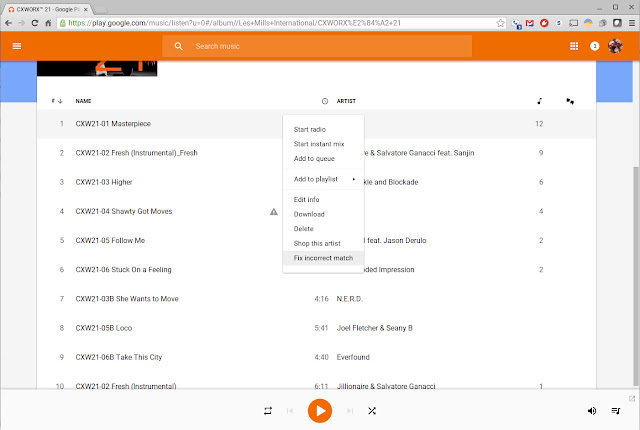This screenshot has width=640, height=430.
Task: Toggle shuffle playback
Action: [372, 411]
